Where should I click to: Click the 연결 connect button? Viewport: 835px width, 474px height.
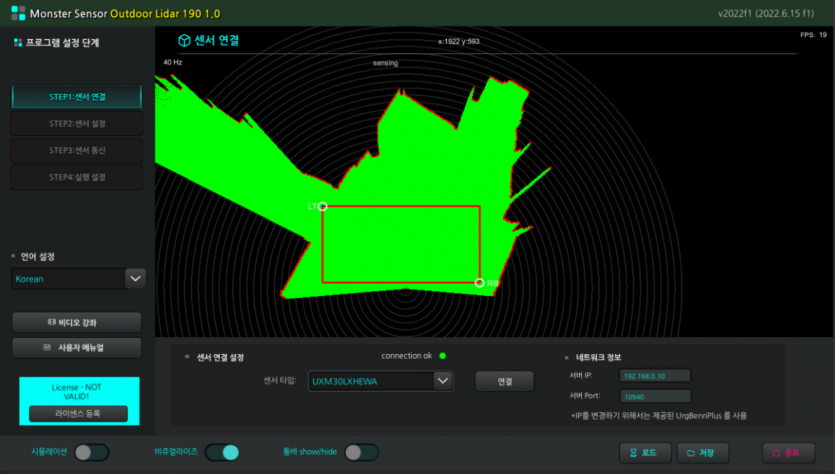(x=504, y=381)
